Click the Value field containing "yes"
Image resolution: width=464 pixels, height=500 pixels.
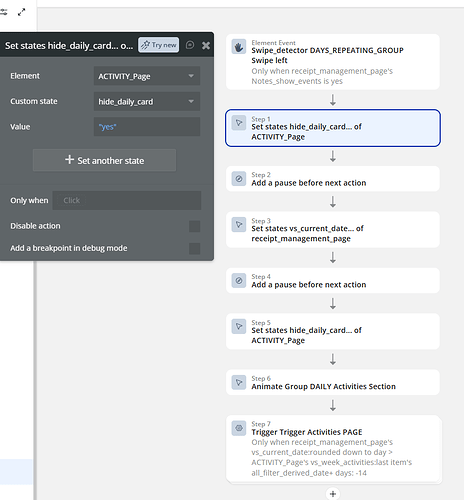point(147,127)
